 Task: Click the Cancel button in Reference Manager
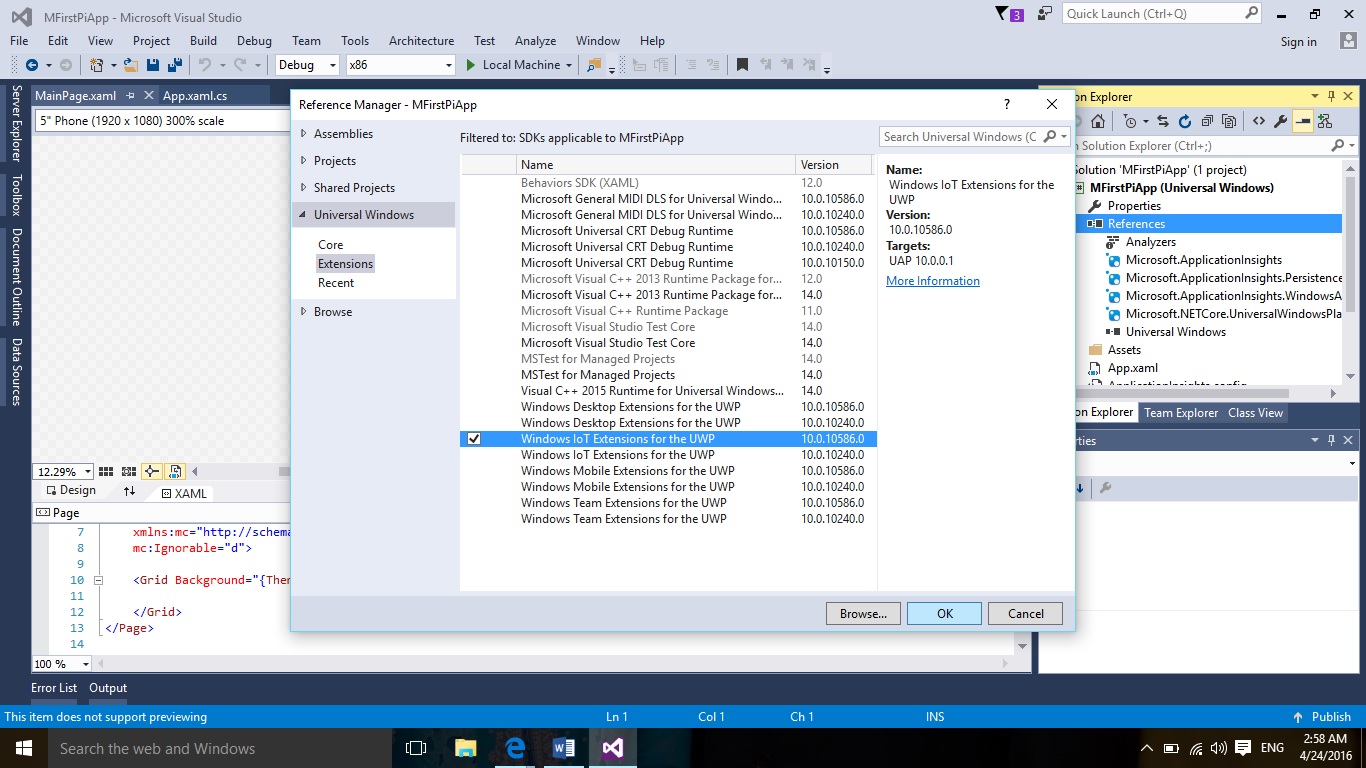coord(1025,614)
